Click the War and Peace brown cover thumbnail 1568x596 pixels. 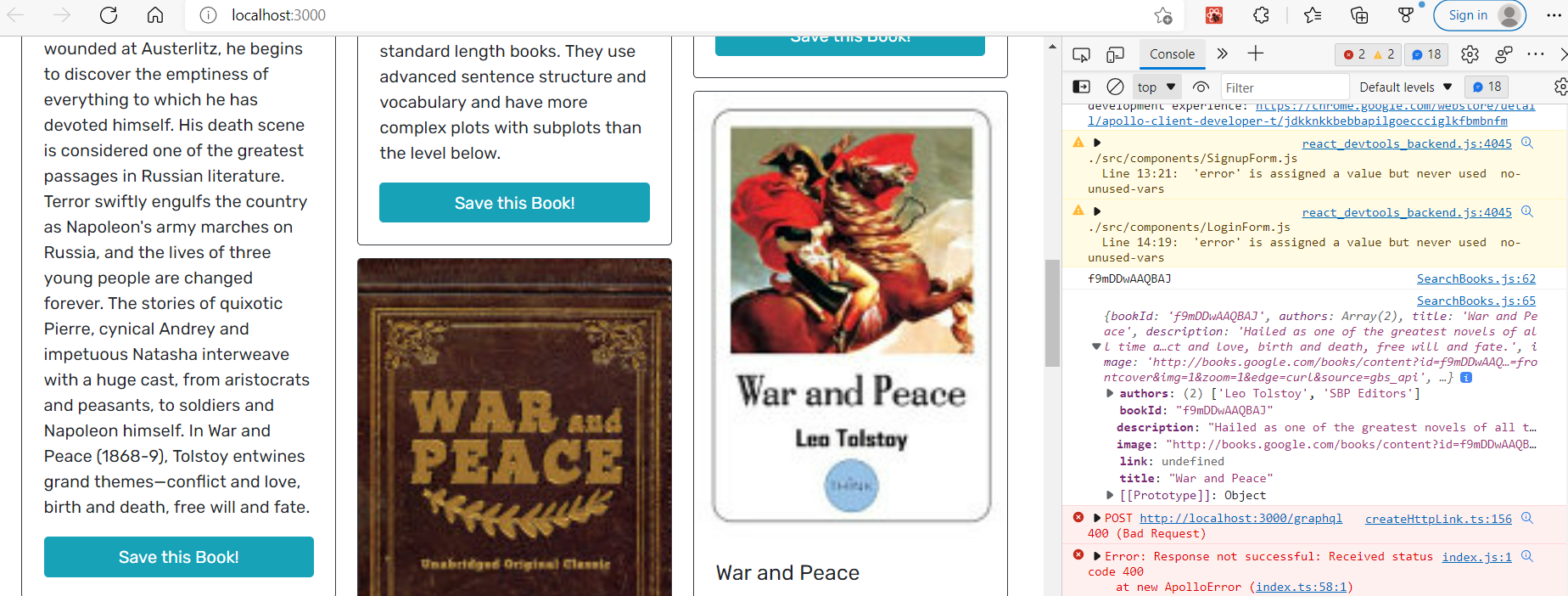click(514, 427)
